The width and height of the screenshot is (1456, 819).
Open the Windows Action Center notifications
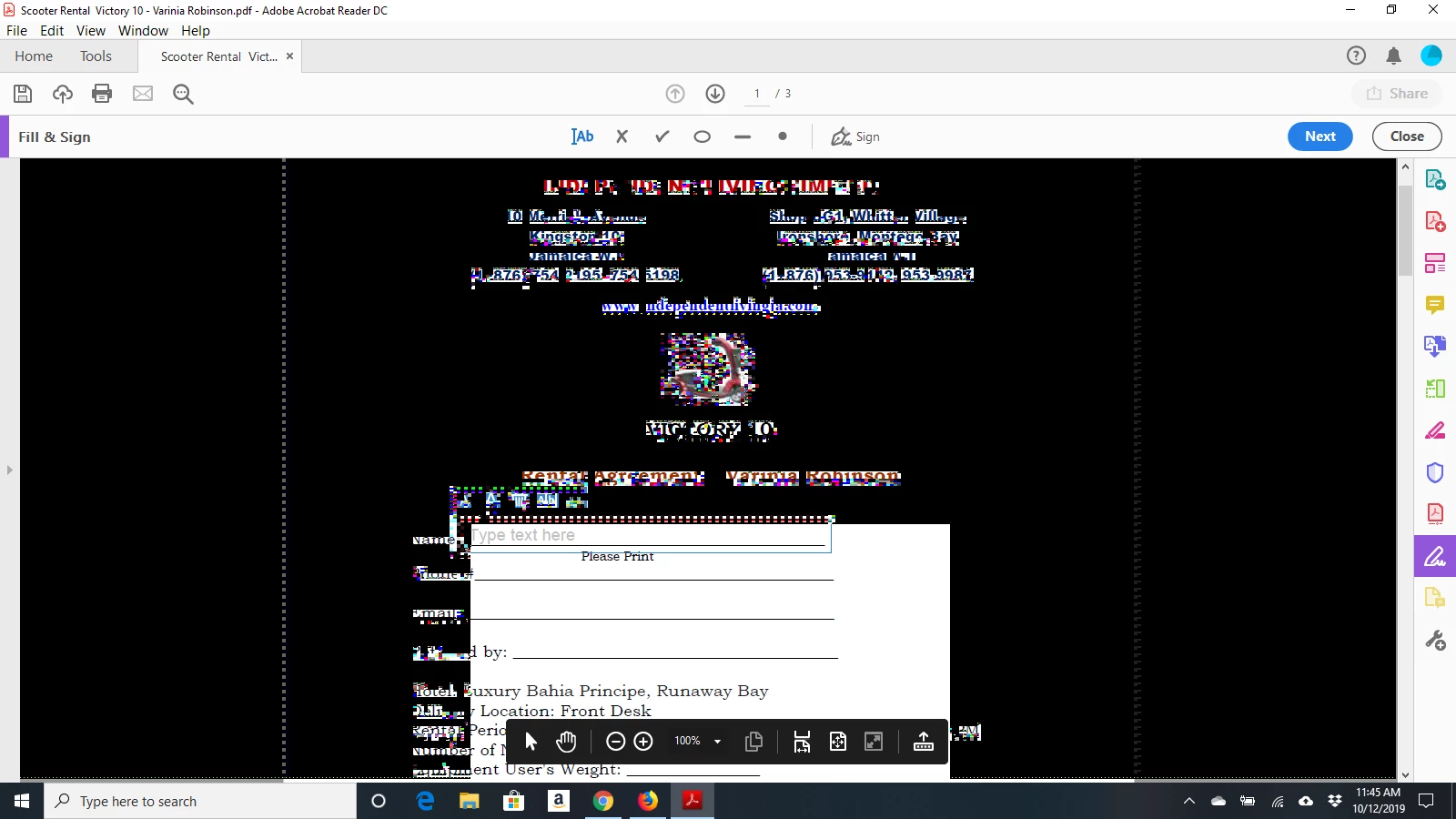pos(1427,801)
